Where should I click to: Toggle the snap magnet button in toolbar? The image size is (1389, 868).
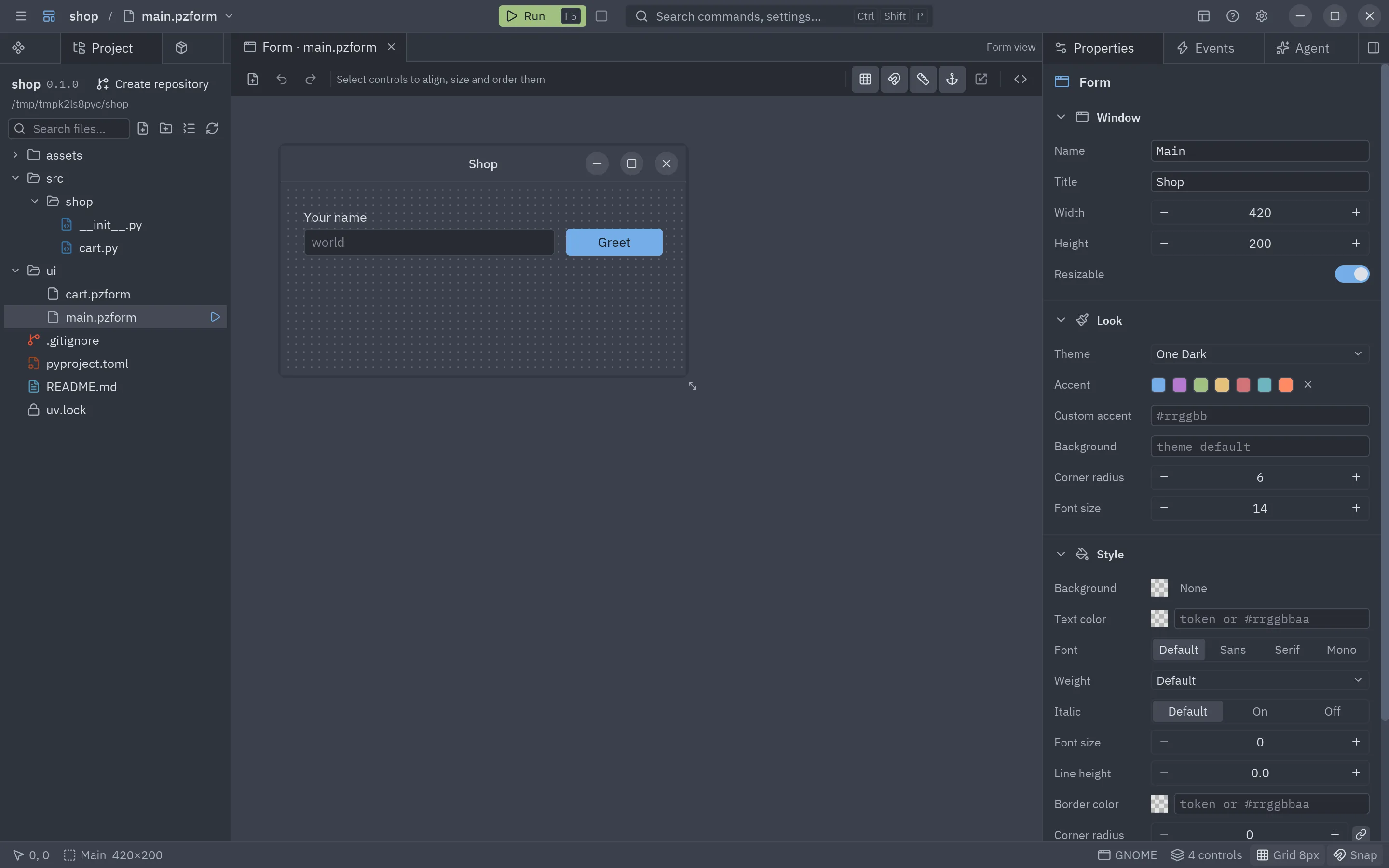[894, 79]
